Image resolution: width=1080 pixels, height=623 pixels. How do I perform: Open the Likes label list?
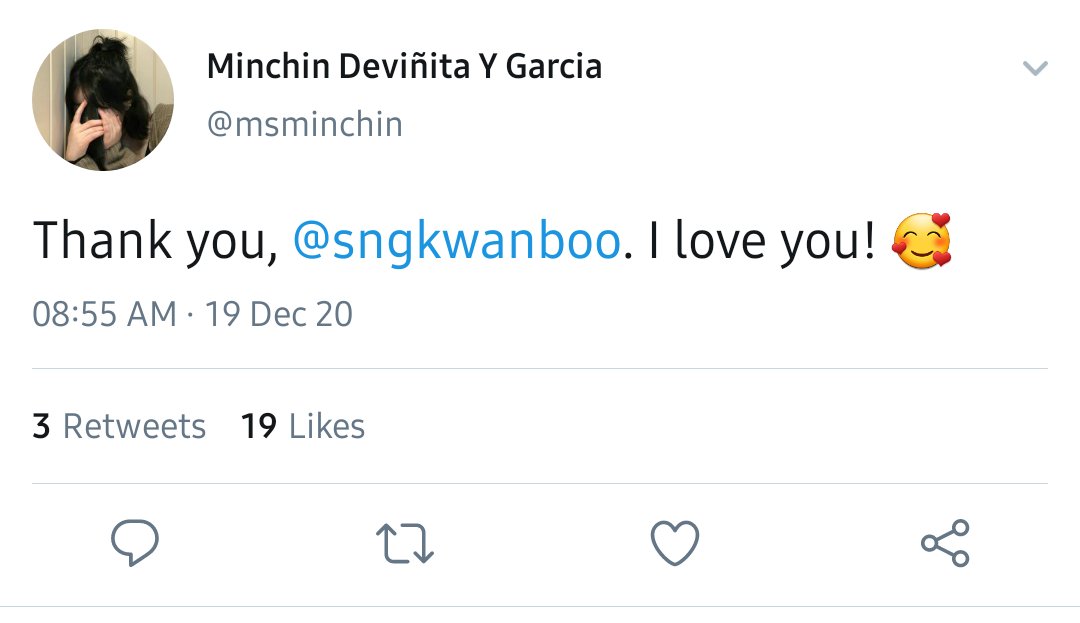326,426
